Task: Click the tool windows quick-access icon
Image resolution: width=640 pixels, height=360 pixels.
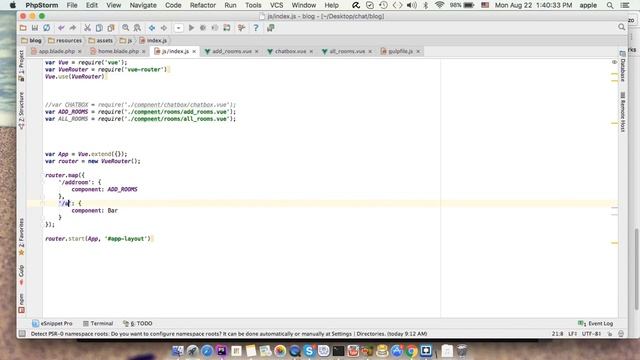Action: pyautogui.click(x=22, y=333)
